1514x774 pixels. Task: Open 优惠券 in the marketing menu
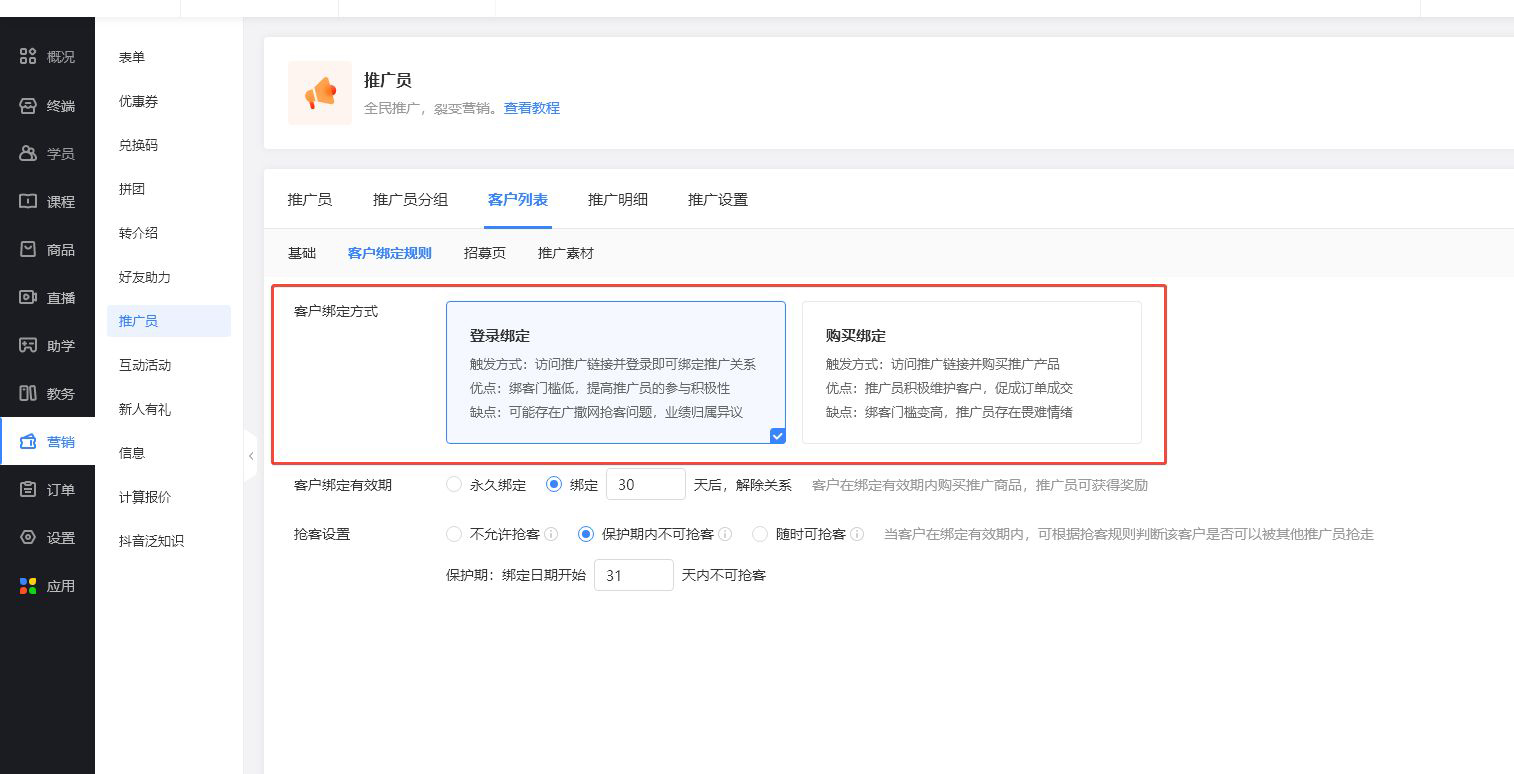(138, 101)
